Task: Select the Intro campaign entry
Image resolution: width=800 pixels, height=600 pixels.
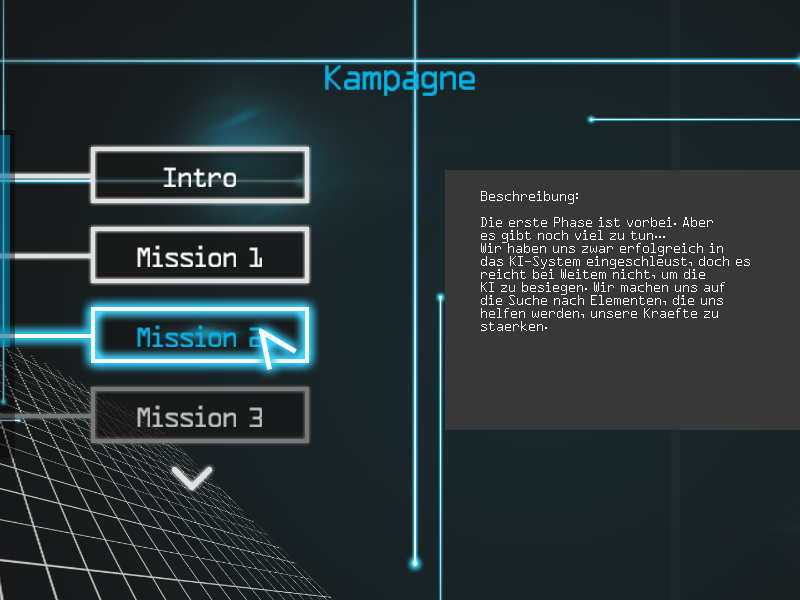Action: (x=200, y=176)
